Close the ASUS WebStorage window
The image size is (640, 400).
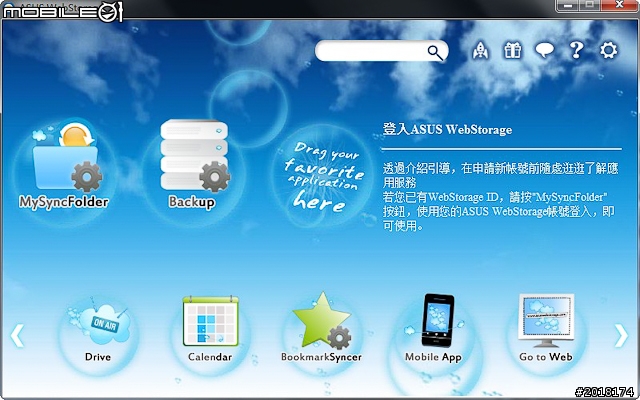point(619,5)
